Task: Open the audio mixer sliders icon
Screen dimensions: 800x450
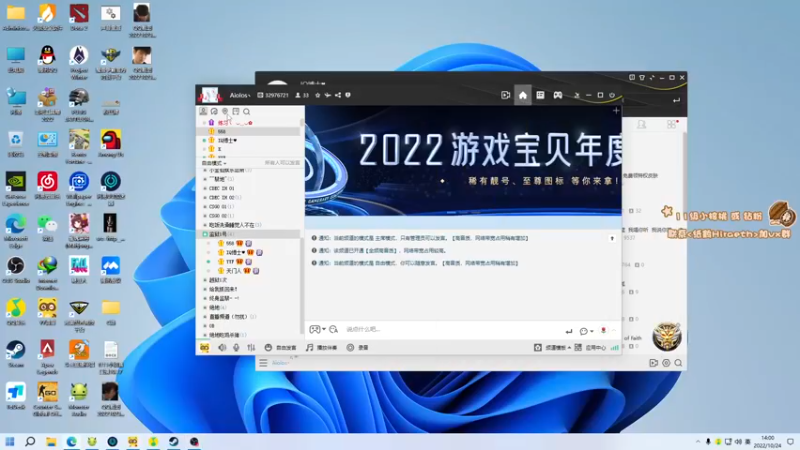Action: 251,347
